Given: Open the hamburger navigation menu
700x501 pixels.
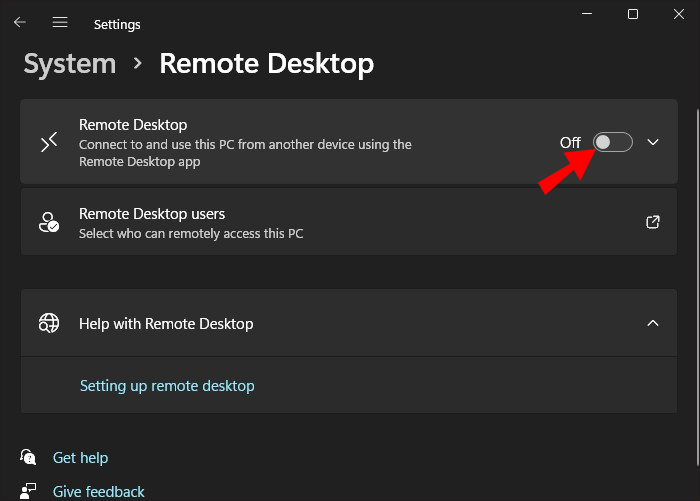Looking at the screenshot, I should tap(60, 22).
